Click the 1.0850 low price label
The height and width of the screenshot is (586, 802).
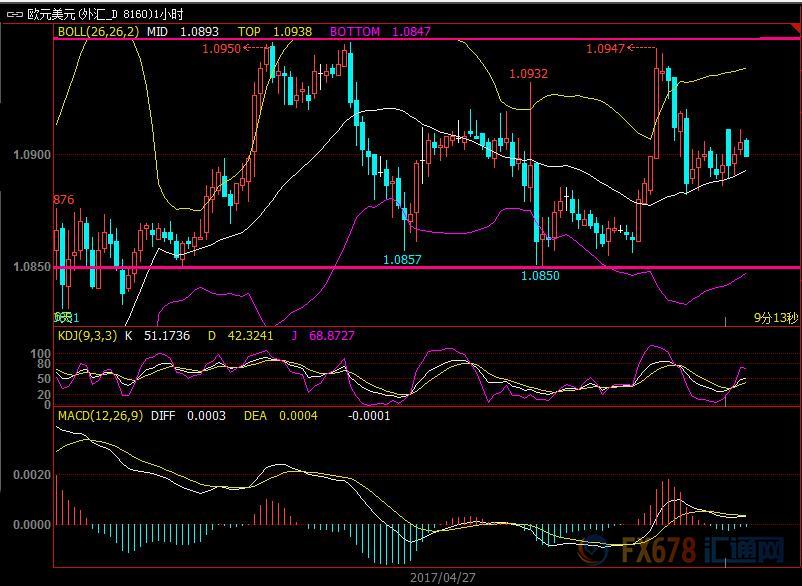[540, 275]
